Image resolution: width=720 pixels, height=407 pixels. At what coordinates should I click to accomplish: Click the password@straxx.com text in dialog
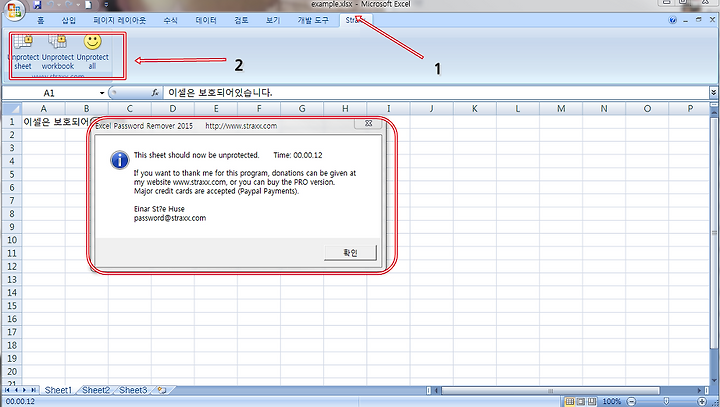pos(170,218)
